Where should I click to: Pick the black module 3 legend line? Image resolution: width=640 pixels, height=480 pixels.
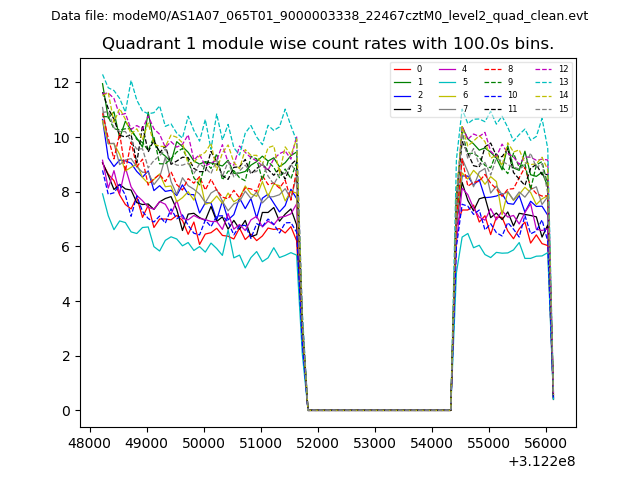coord(400,108)
